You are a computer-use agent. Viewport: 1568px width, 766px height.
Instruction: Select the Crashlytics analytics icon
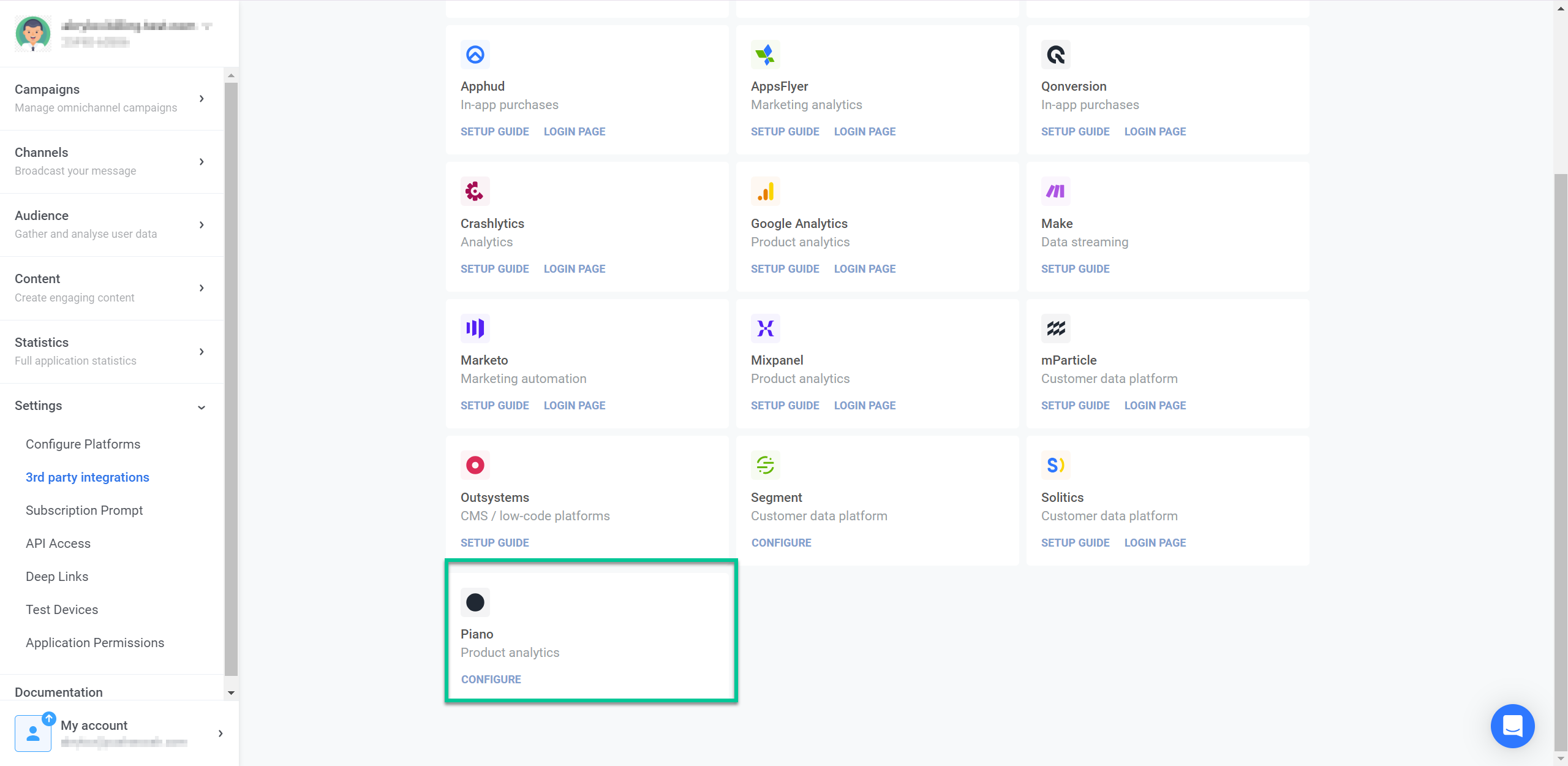click(475, 191)
